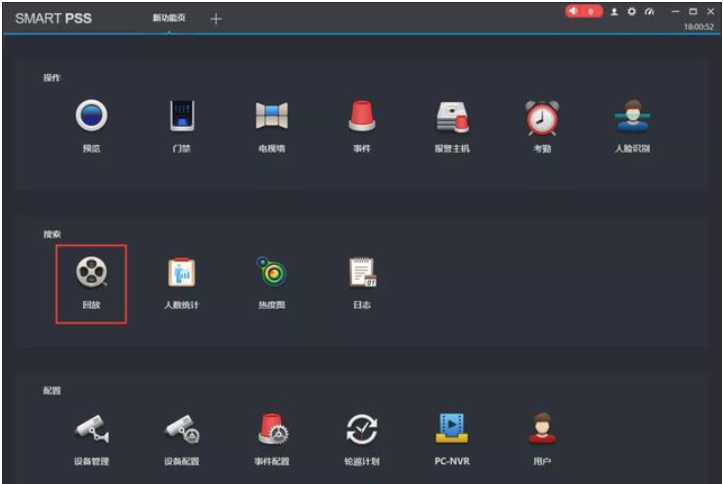
Task: Open the 考勤 attendance clock icon
Action: coord(542,118)
